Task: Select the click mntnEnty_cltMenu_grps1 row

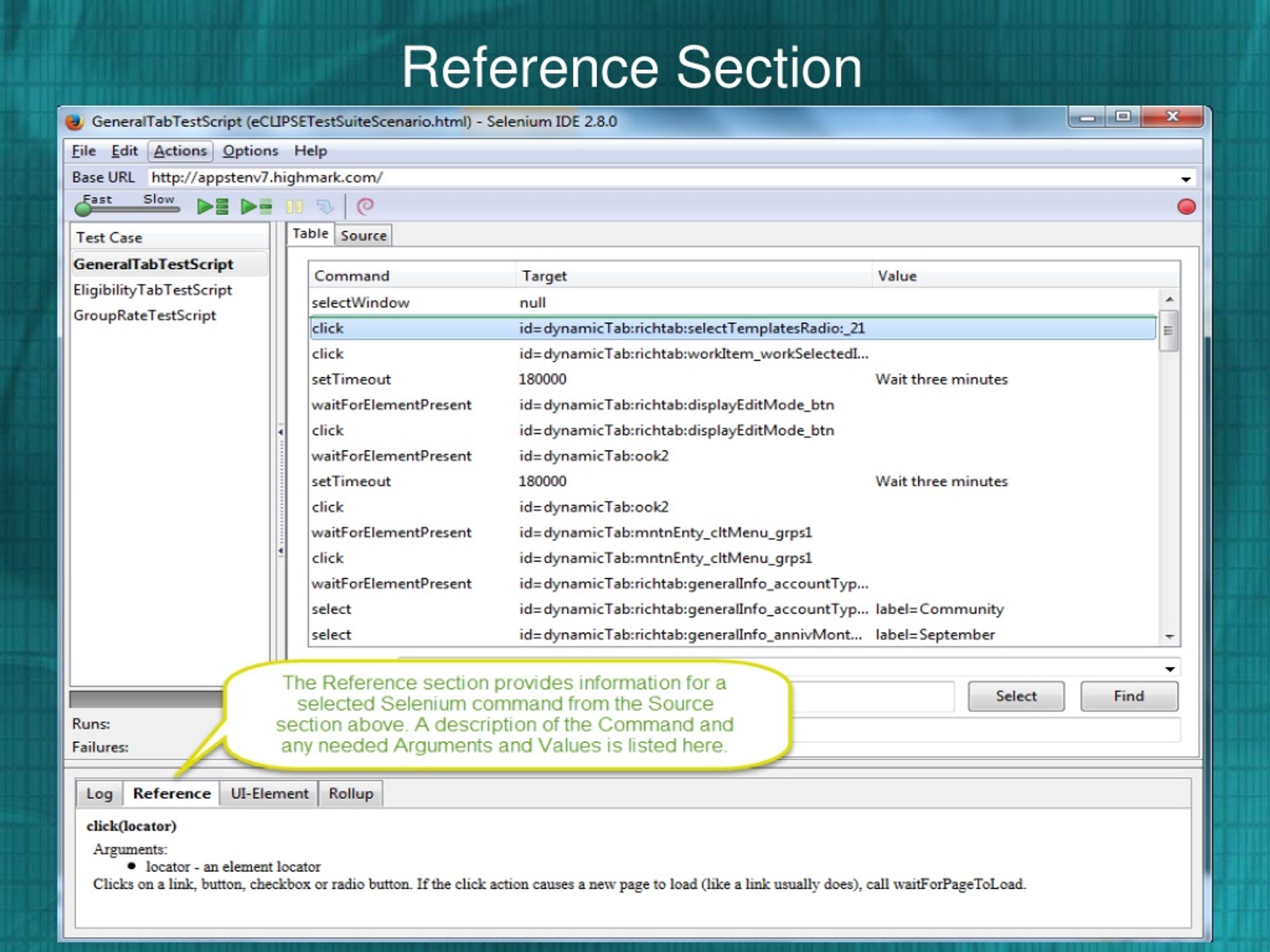Action: click(733, 558)
